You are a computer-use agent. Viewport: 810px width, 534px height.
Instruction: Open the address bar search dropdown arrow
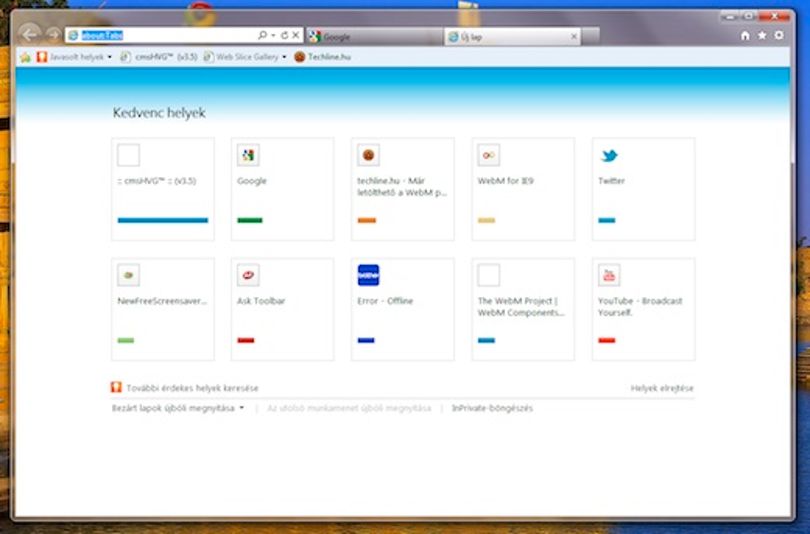273,35
